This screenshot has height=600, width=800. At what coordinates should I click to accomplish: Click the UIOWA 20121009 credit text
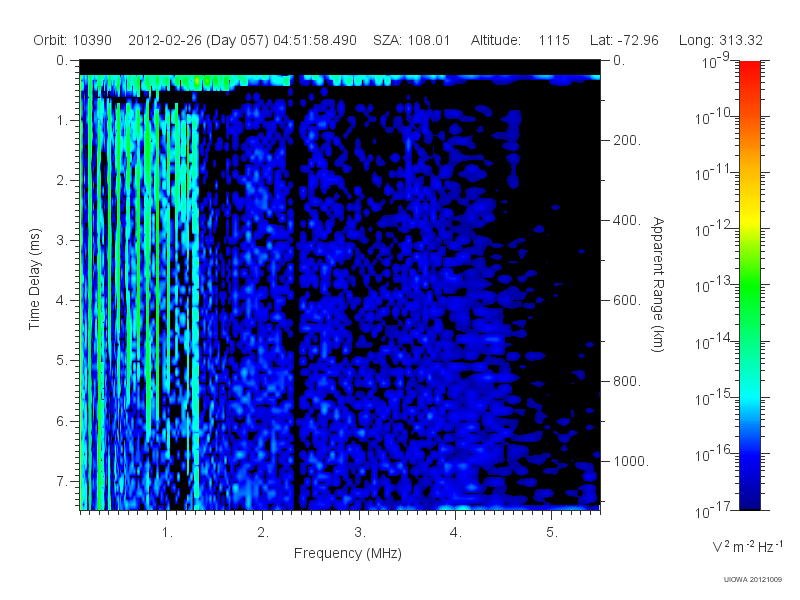point(753,579)
